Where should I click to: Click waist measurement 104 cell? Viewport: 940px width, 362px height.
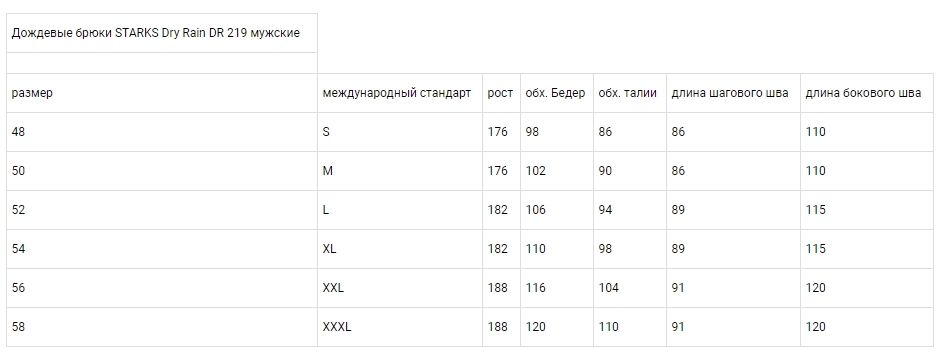630,288
